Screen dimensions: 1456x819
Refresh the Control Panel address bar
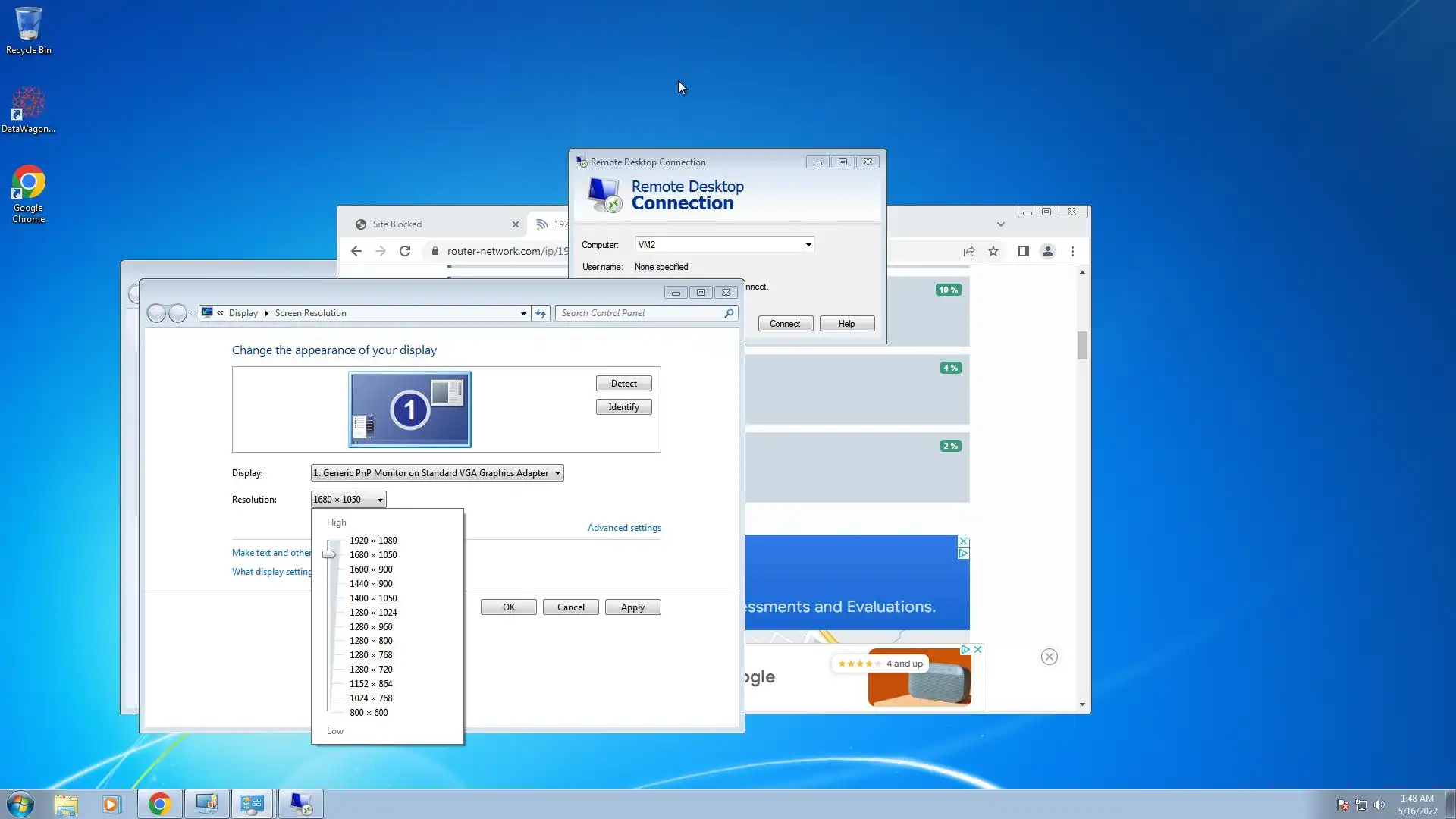[541, 313]
